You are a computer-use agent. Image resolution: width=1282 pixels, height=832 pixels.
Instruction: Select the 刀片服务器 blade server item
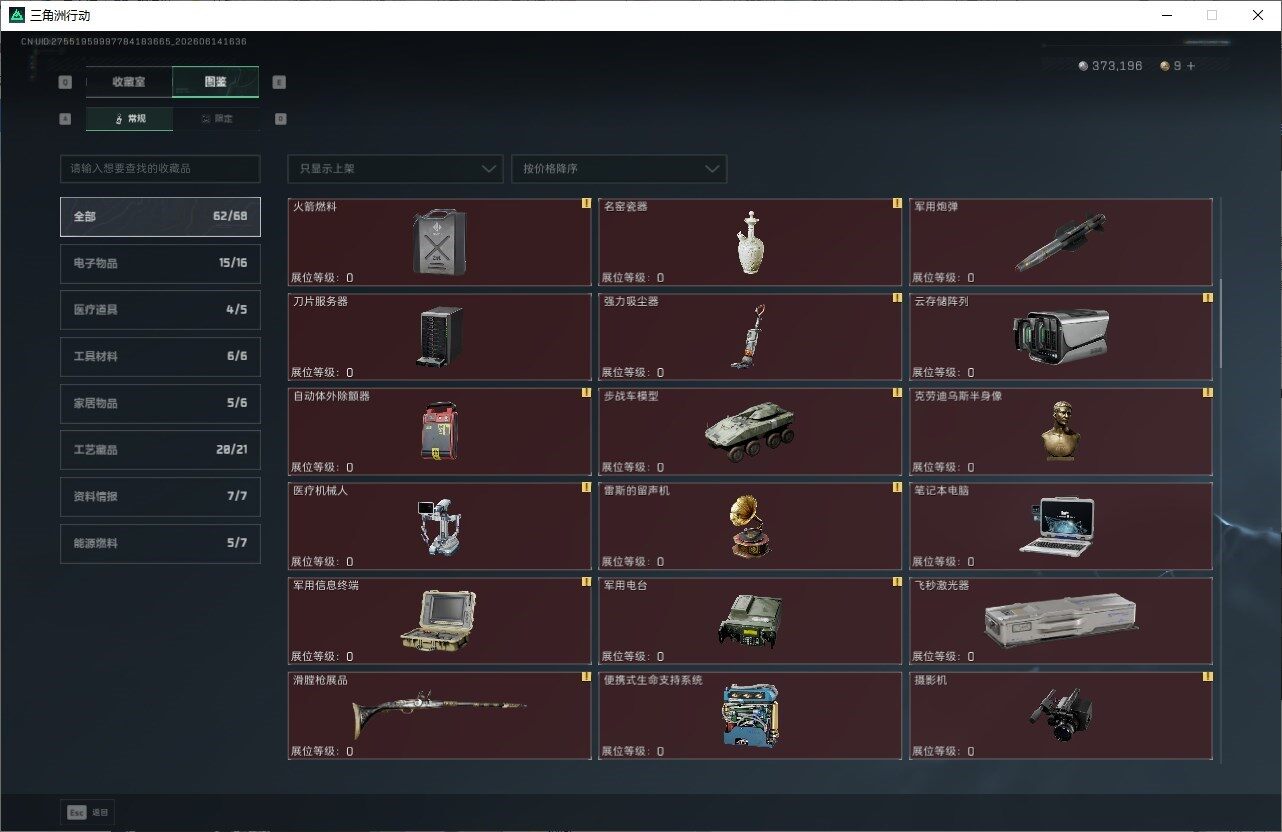[440, 337]
